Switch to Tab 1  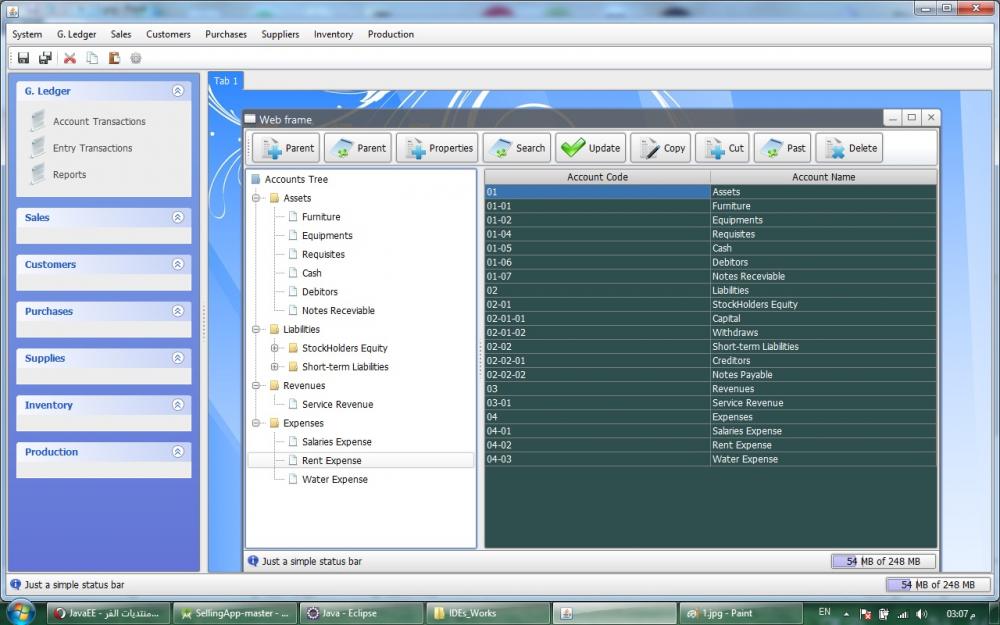(226, 81)
